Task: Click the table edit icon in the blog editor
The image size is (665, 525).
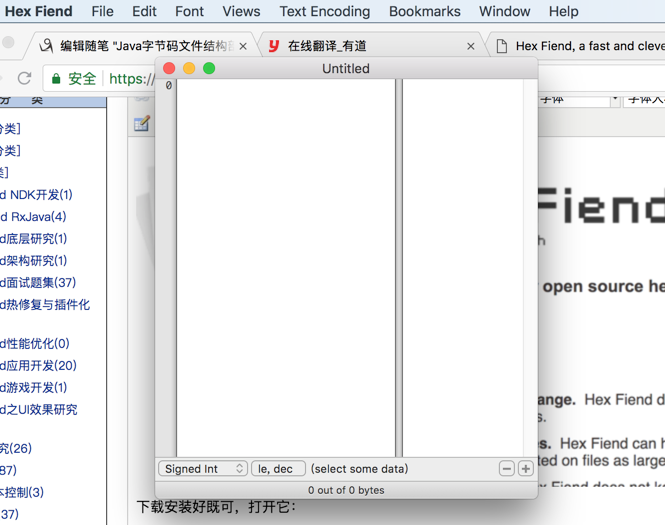Action: [x=142, y=123]
